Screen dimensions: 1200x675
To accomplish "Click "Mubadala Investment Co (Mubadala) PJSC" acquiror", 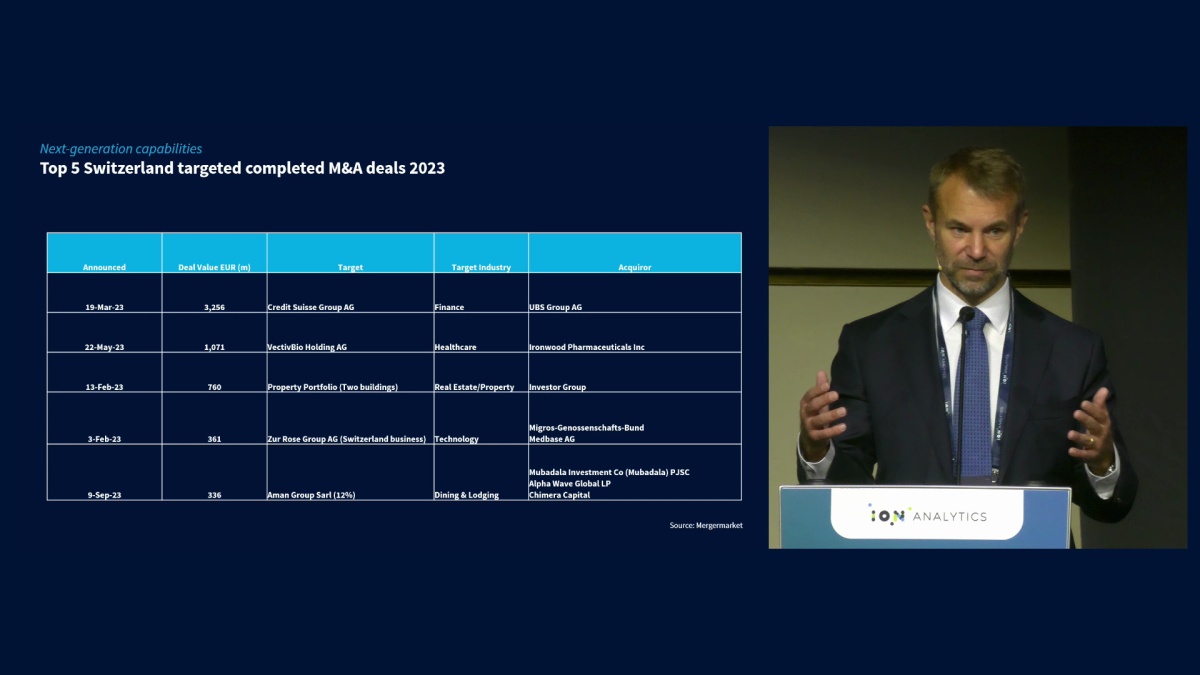I will (x=609, y=472).
